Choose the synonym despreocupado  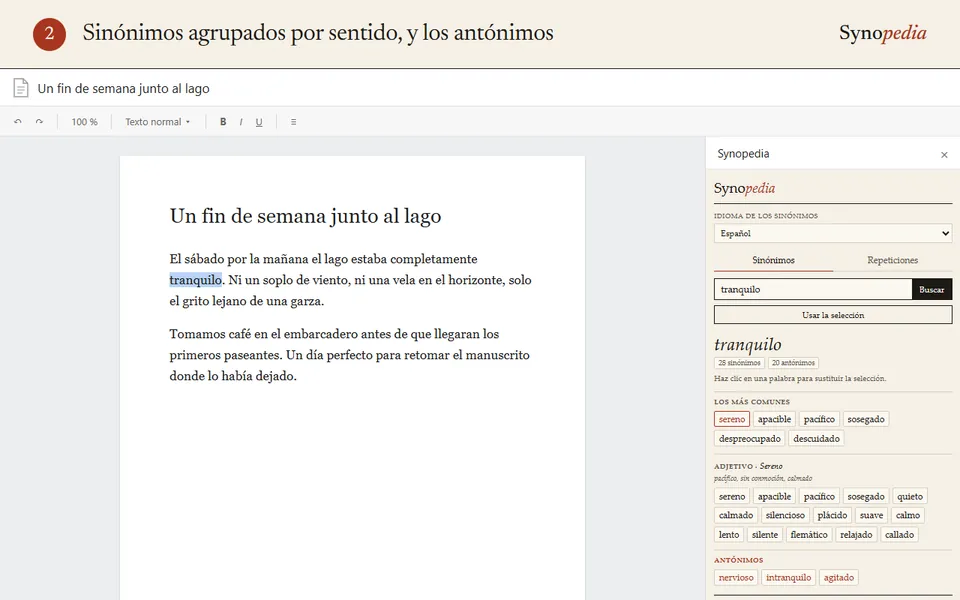(x=749, y=438)
